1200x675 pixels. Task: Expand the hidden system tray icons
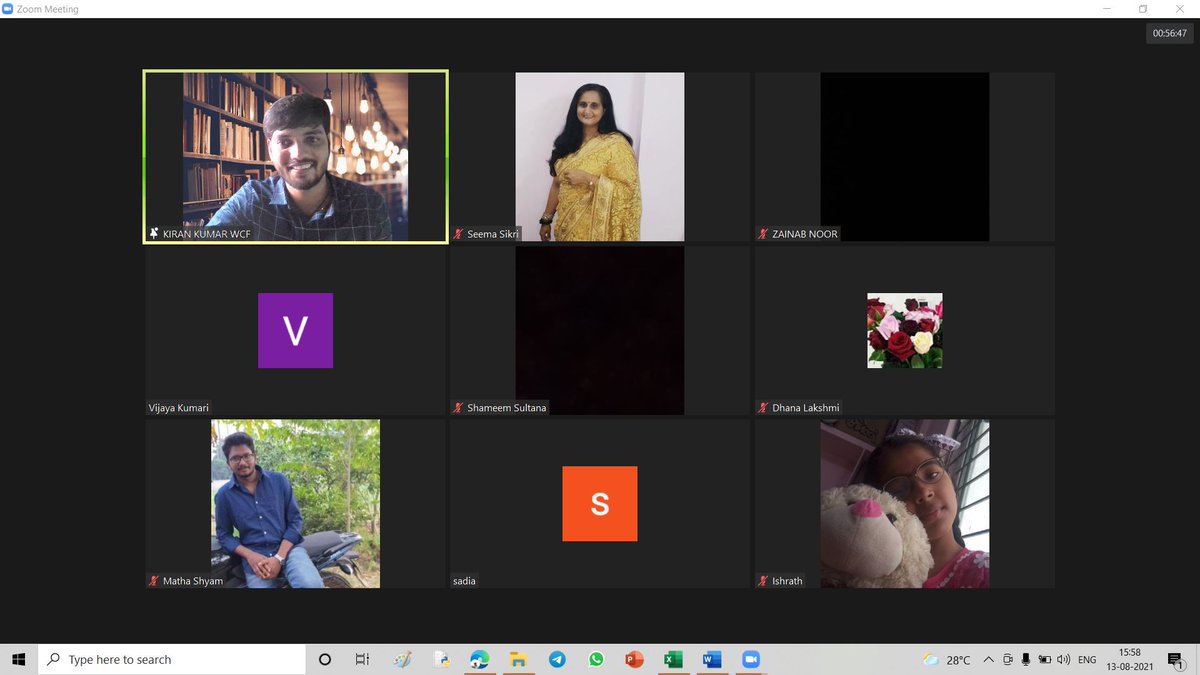pyautogui.click(x=989, y=659)
